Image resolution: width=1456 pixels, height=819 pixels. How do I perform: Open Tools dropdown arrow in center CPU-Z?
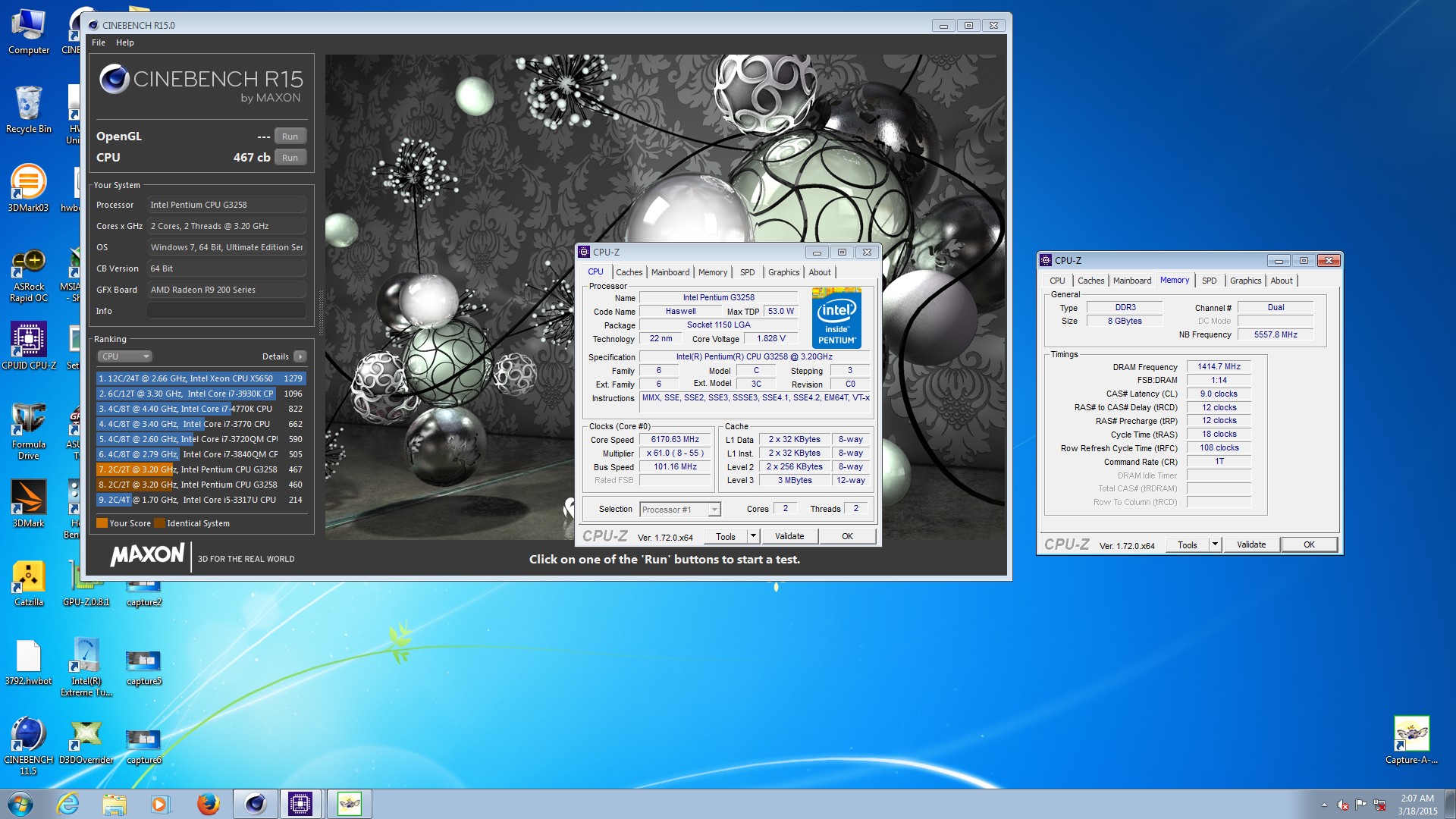tap(753, 536)
